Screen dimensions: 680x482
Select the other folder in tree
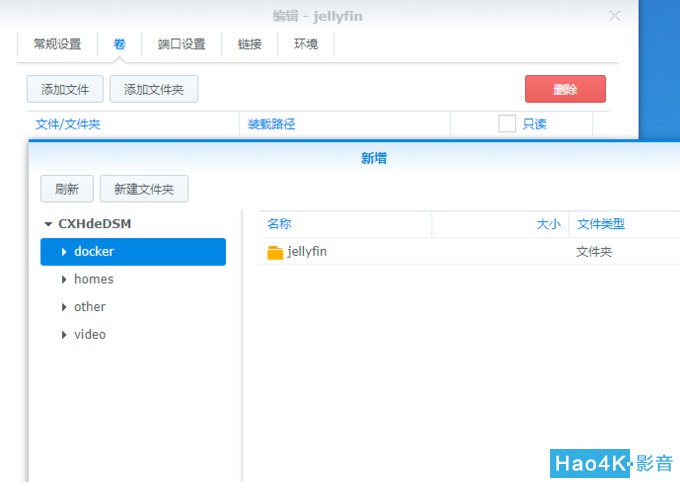pyautogui.click(x=90, y=307)
